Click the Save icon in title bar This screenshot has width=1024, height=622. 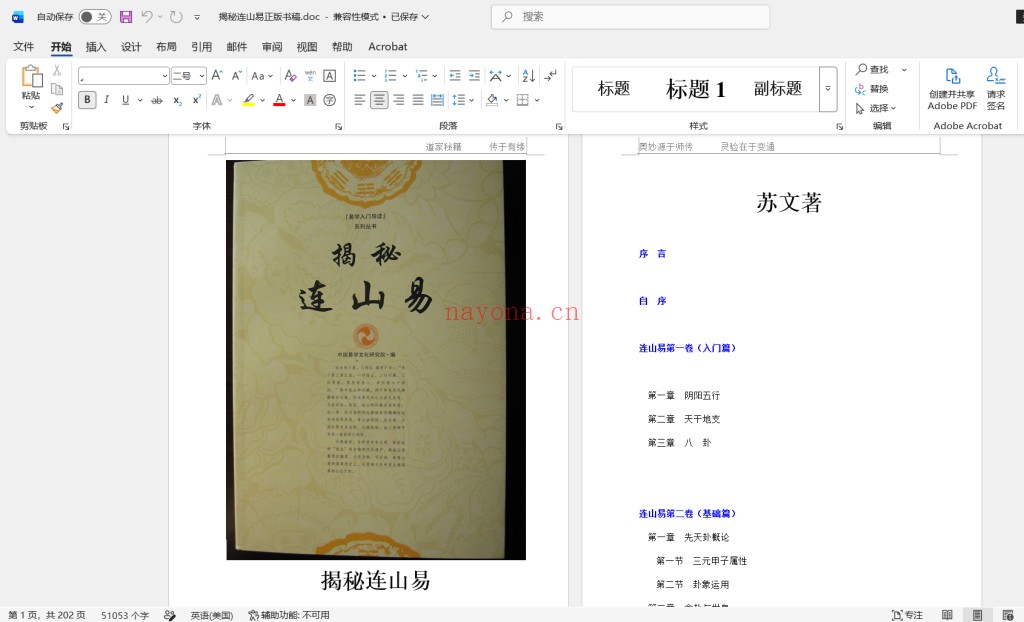126,17
